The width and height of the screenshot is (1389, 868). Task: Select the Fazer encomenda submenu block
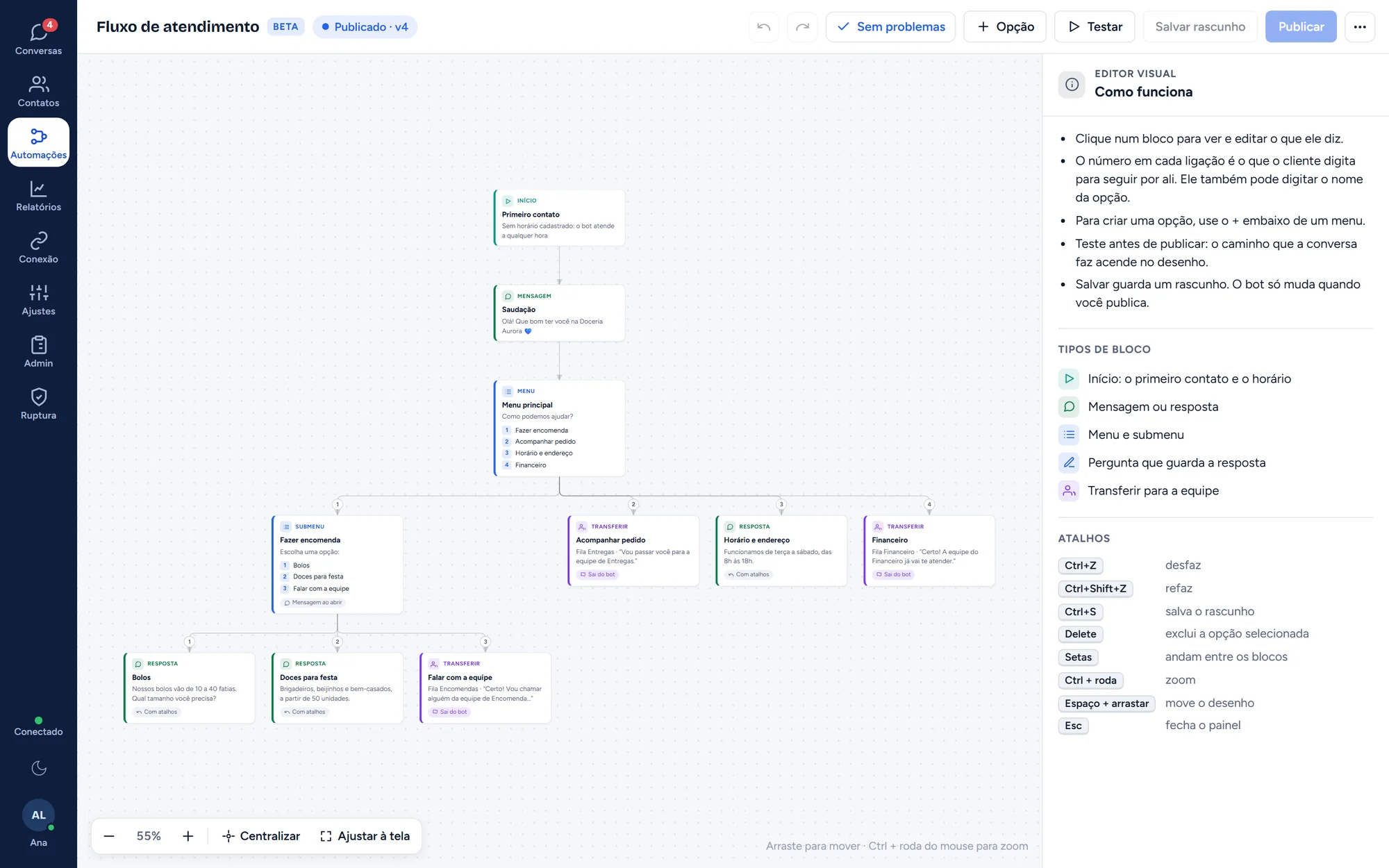point(337,564)
